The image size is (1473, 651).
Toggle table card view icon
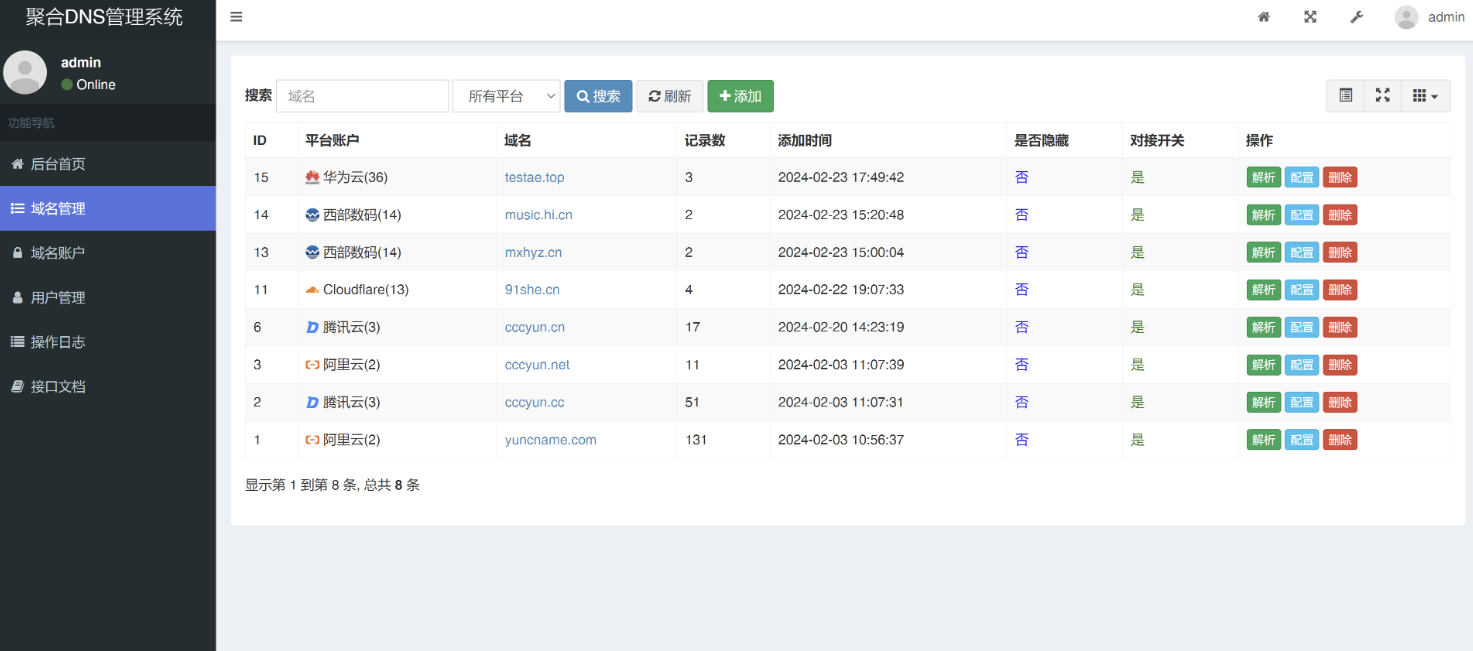[1345, 96]
